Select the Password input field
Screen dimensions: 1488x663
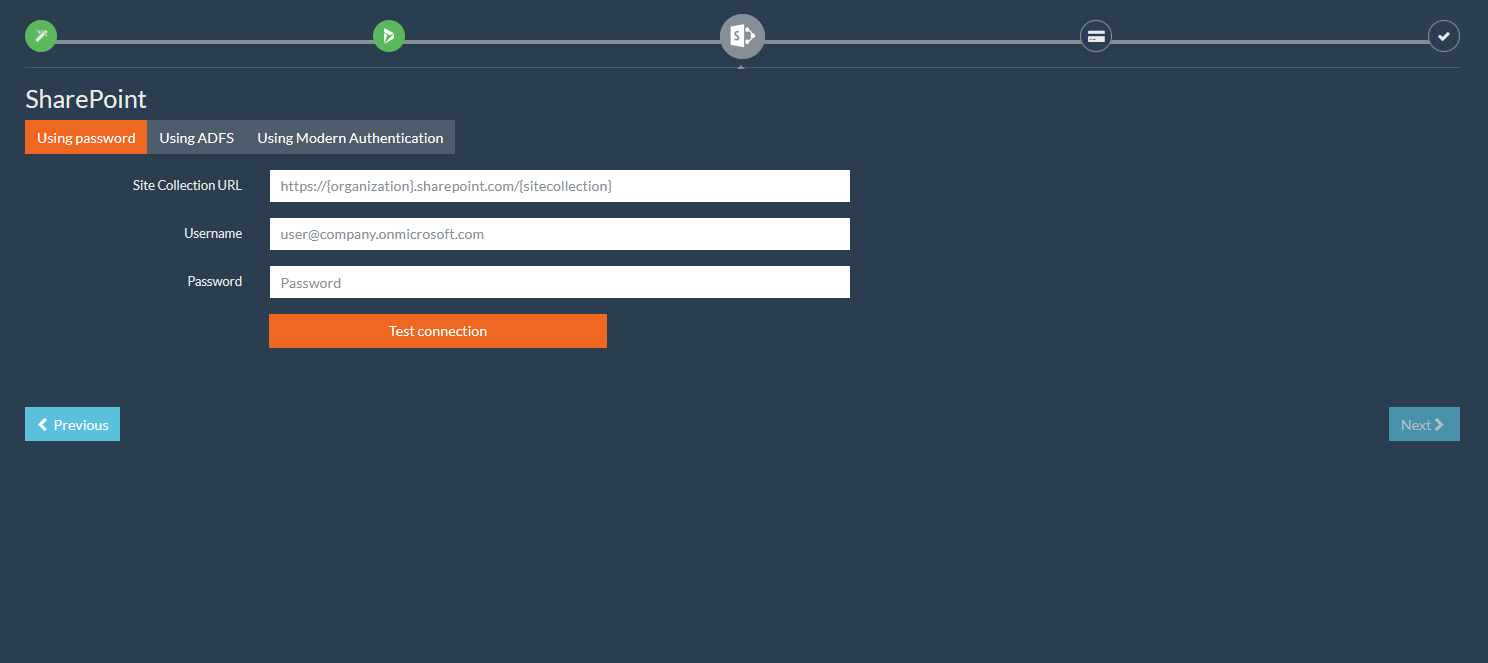click(560, 282)
